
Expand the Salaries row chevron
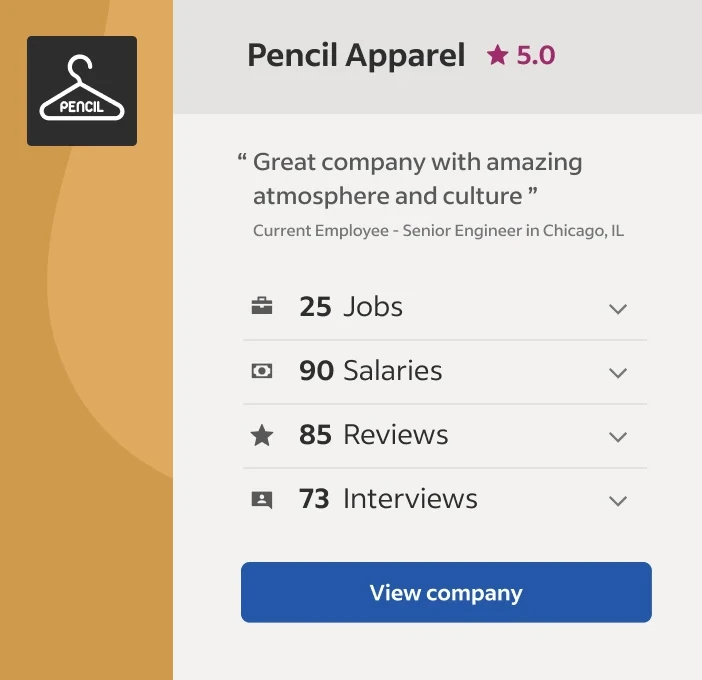618,372
